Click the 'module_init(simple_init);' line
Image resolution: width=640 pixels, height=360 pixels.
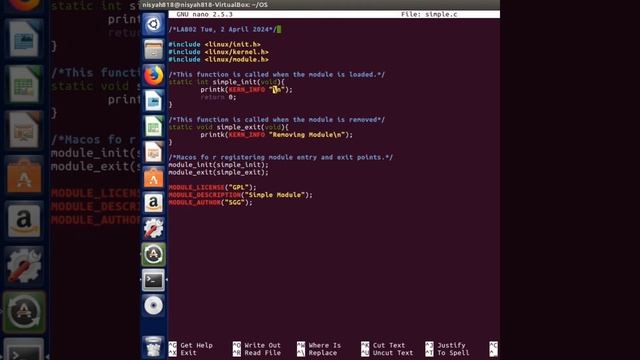tap(218, 165)
